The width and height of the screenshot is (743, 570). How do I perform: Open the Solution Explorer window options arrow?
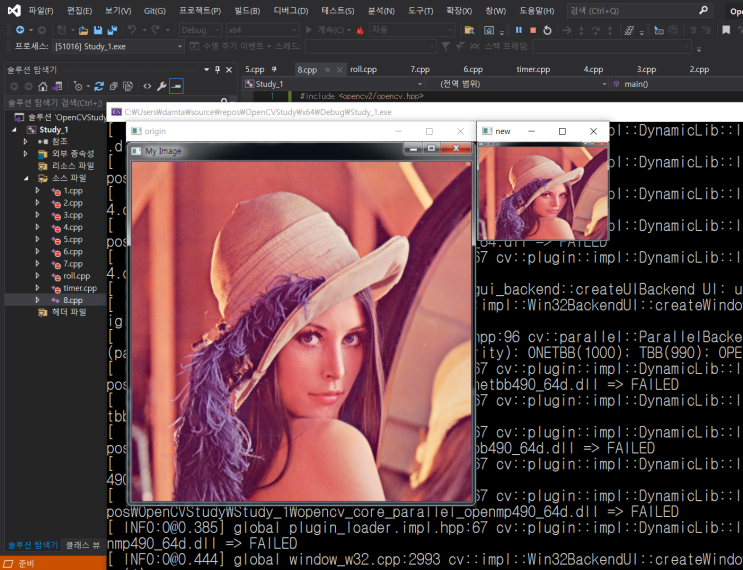[x=207, y=70]
